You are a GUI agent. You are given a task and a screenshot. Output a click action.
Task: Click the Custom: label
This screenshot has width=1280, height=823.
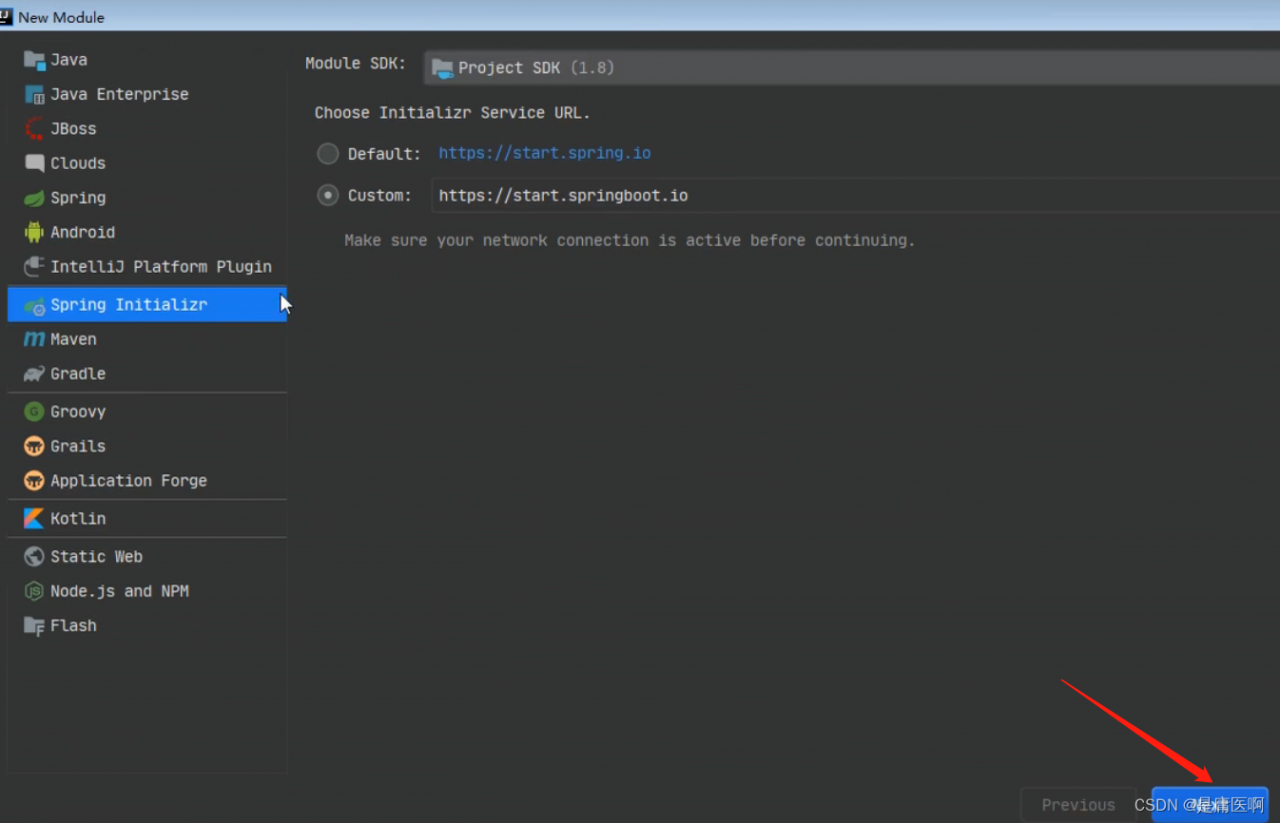coord(380,196)
